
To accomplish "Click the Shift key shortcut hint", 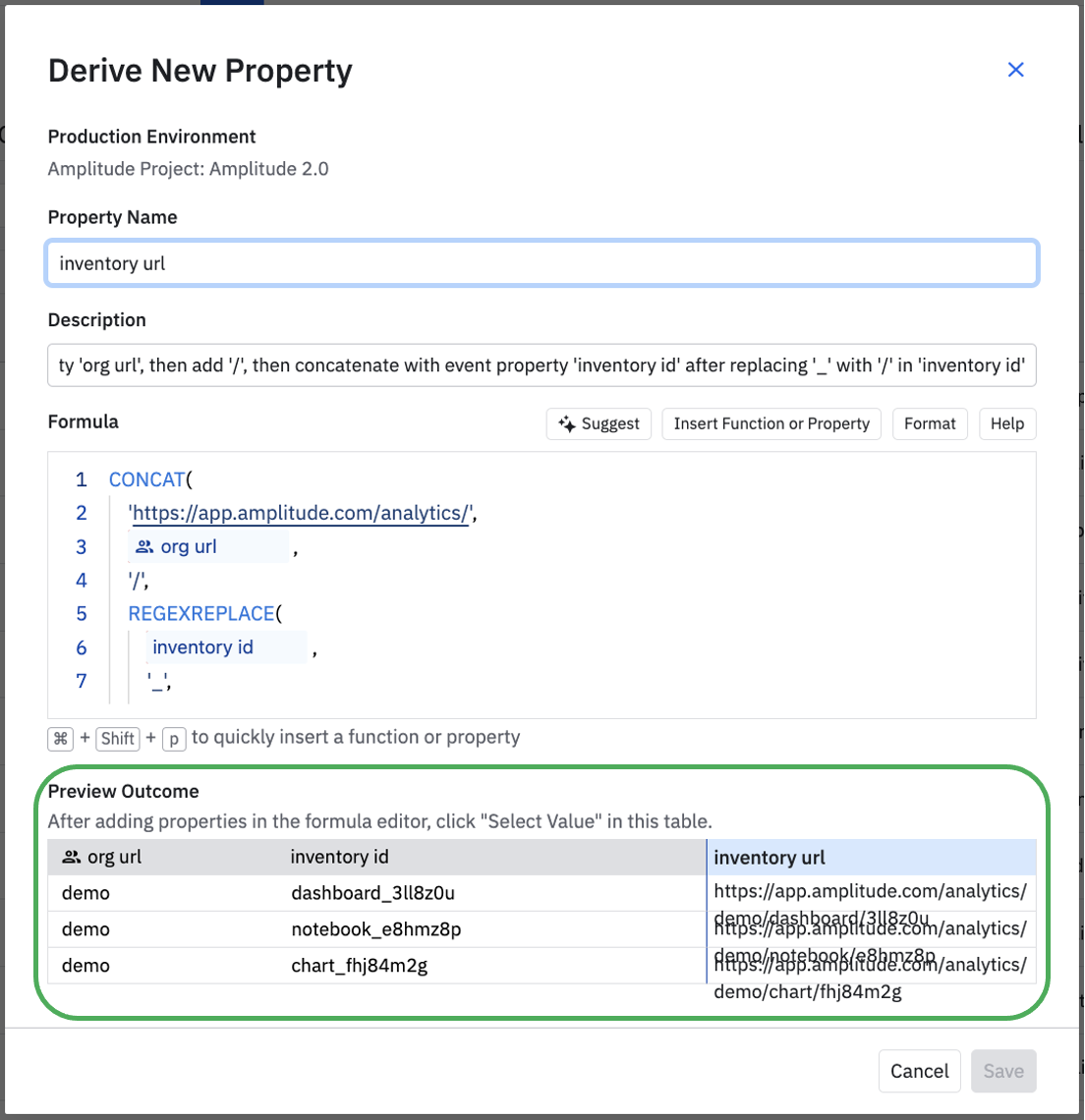I will 118,738.
